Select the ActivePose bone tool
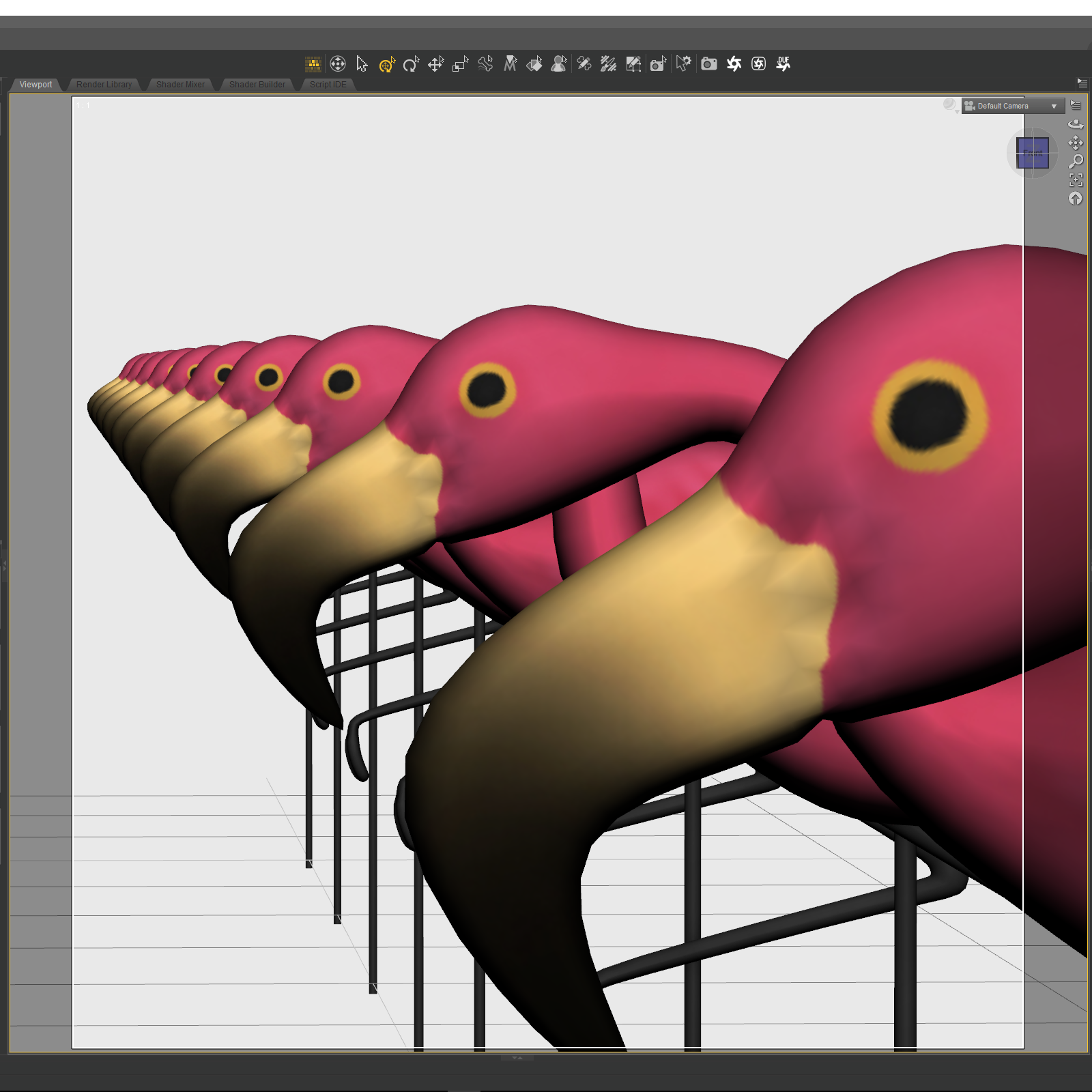Screen dimensions: 1092x1092 (485, 64)
